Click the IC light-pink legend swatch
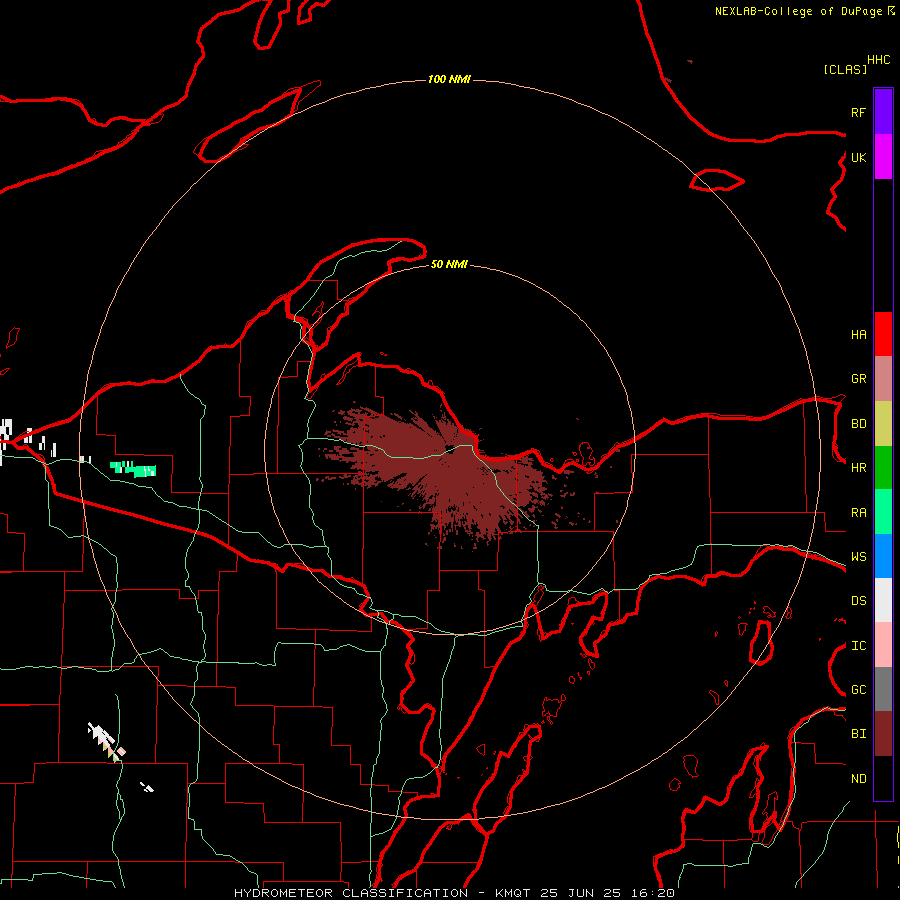 [883, 645]
